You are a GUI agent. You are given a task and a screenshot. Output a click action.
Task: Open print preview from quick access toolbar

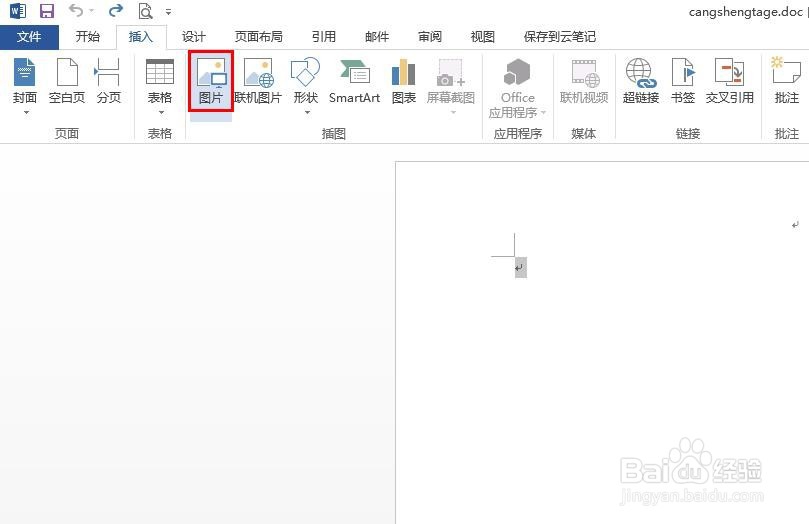pyautogui.click(x=145, y=10)
